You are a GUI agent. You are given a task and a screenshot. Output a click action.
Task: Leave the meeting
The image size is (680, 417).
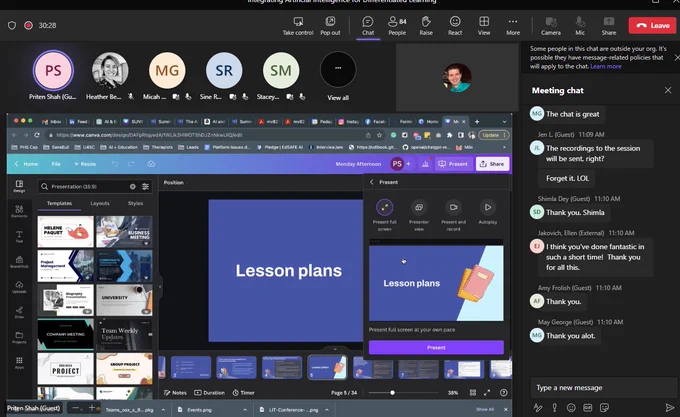[x=652, y=26]
